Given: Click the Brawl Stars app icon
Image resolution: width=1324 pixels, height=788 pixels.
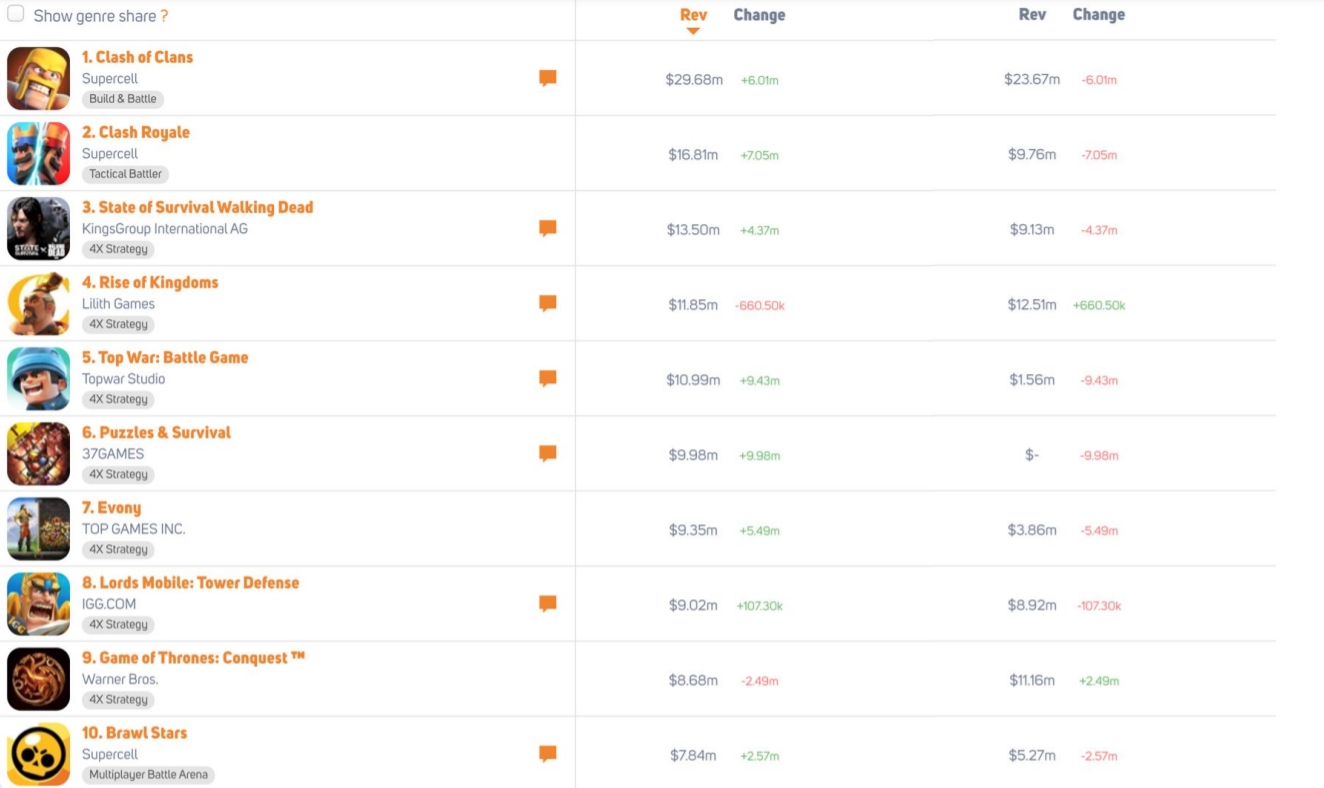Looking at the screenshot, I should coord(38,753).
